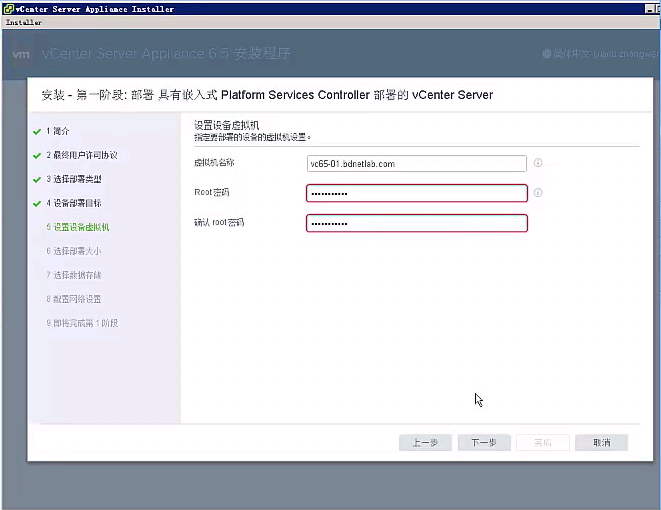This screenshot has width=661, height=510.
Task: Click the vCenter Server Appliance 6.5 安装程序 title
Action: [x=166, y=54]
